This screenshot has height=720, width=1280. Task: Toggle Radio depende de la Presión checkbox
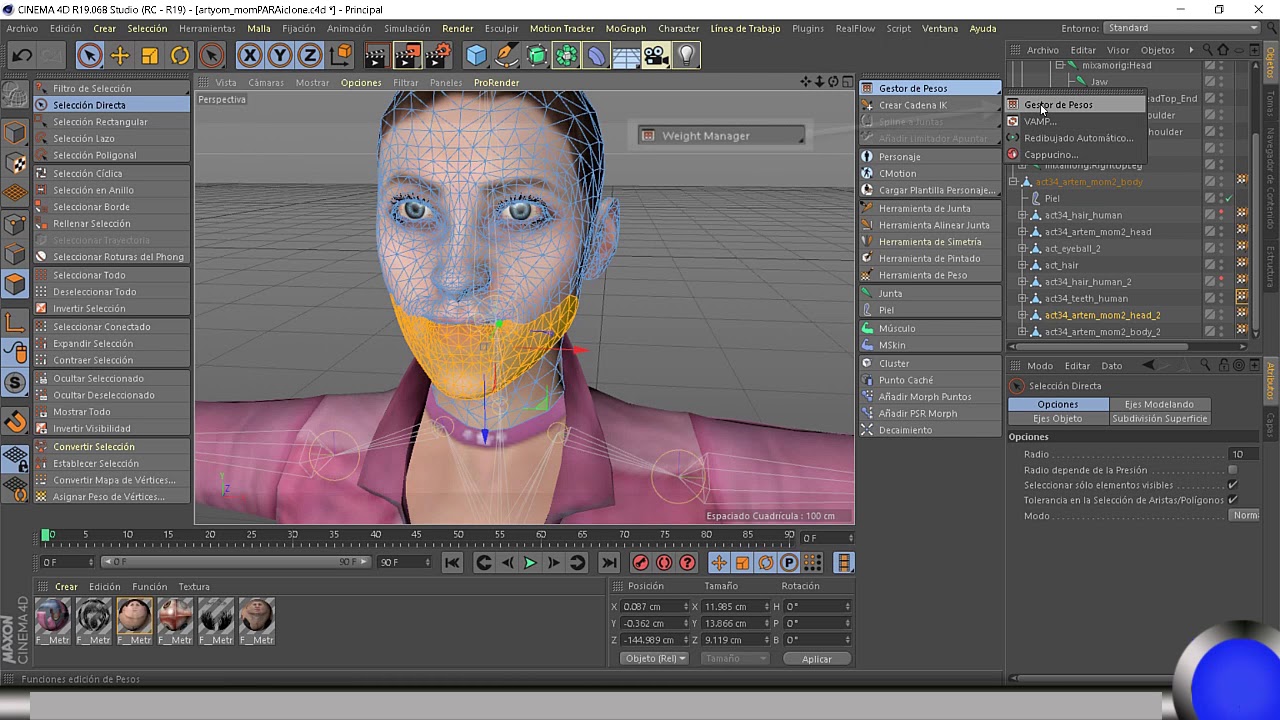[1232, 470]
